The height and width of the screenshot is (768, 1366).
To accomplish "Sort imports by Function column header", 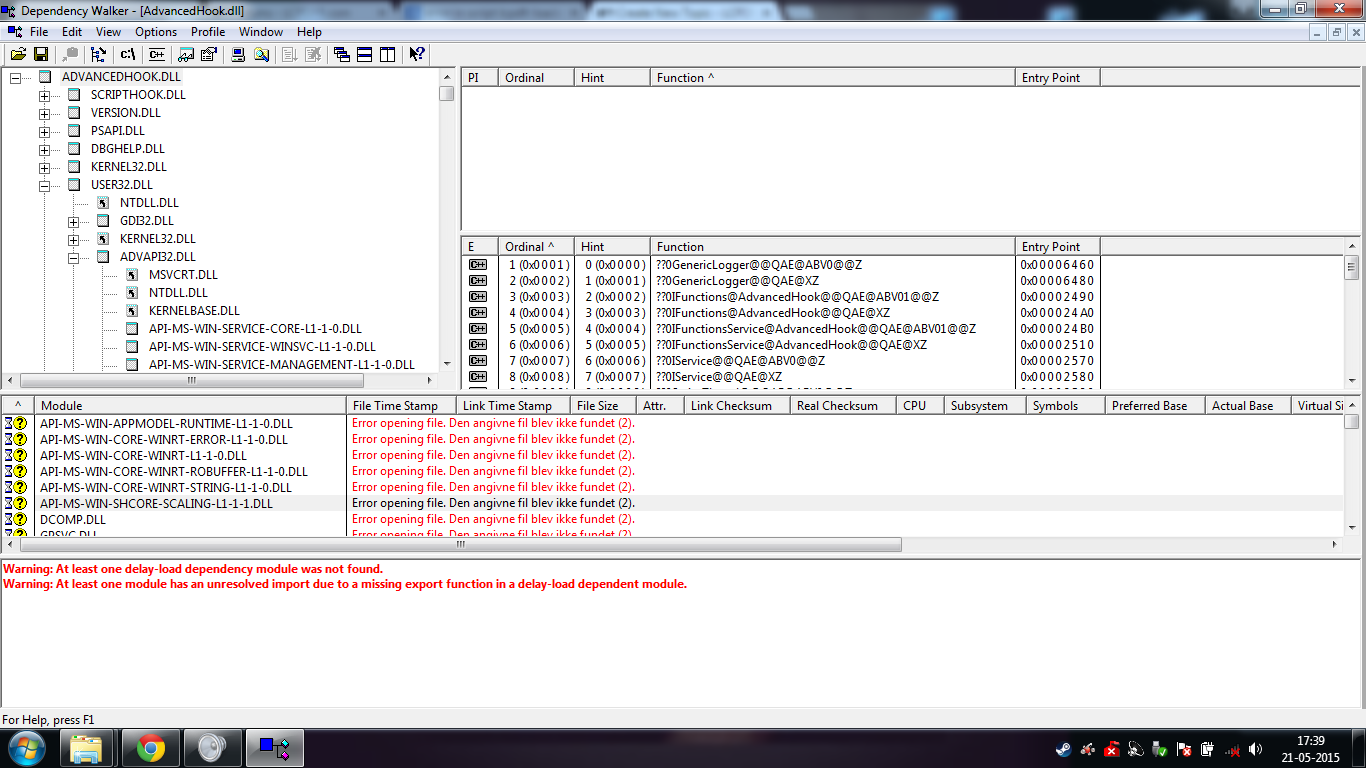I will (832, 78).
